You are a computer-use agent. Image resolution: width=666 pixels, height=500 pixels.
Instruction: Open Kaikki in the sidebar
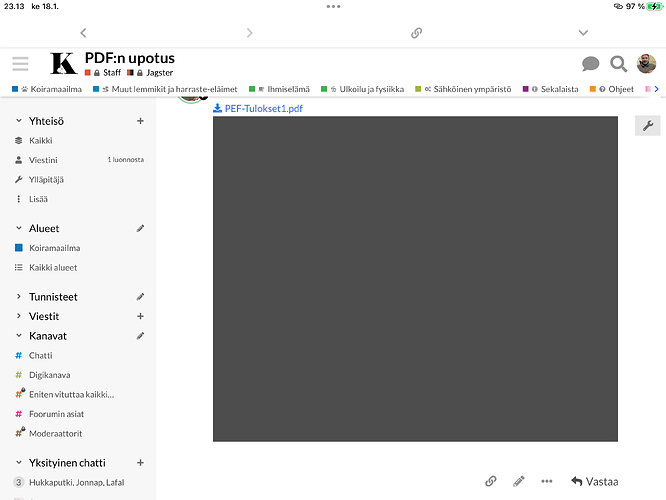coord(40,141)
